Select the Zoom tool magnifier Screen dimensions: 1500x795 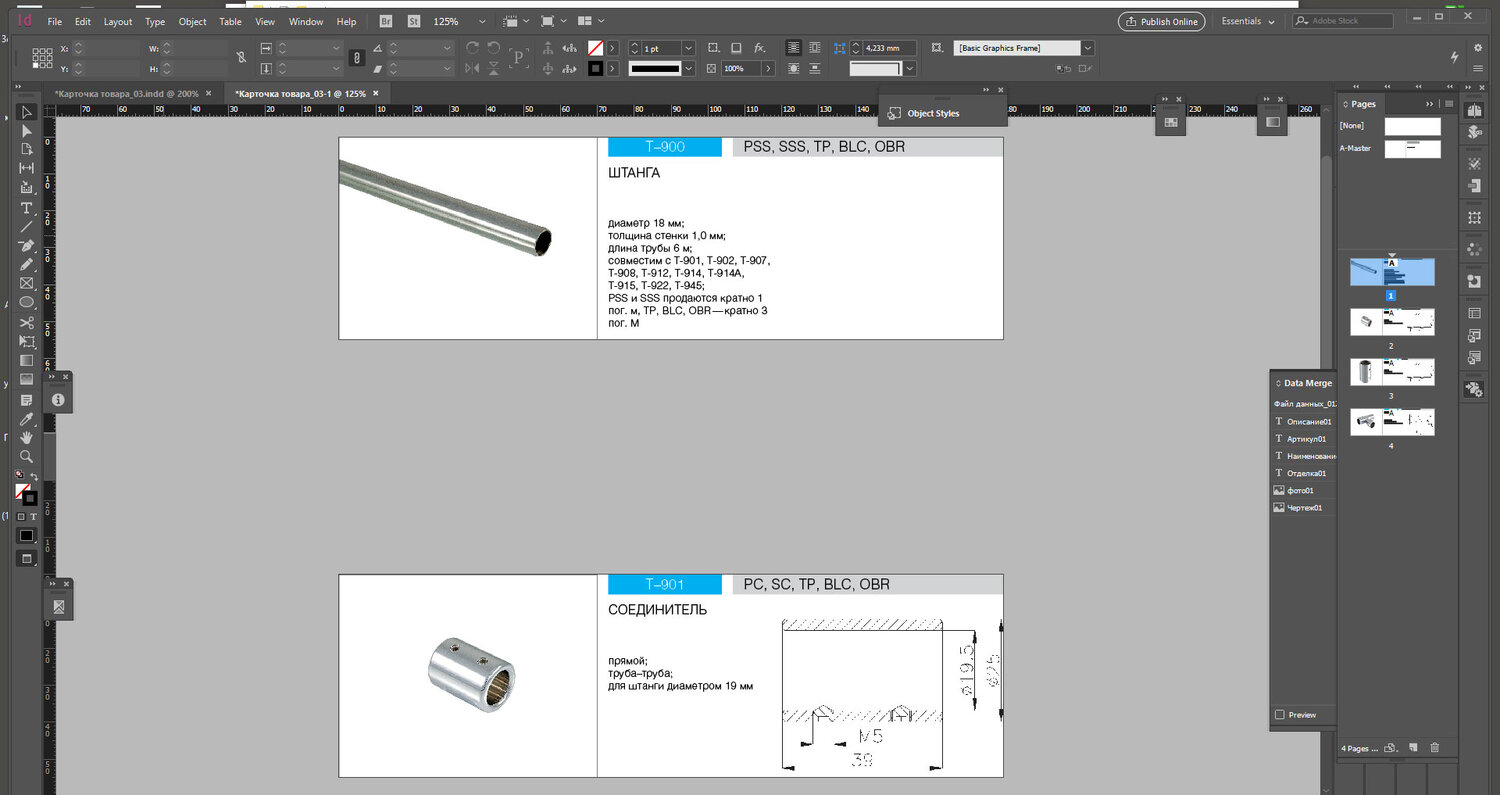coord(27,457)
